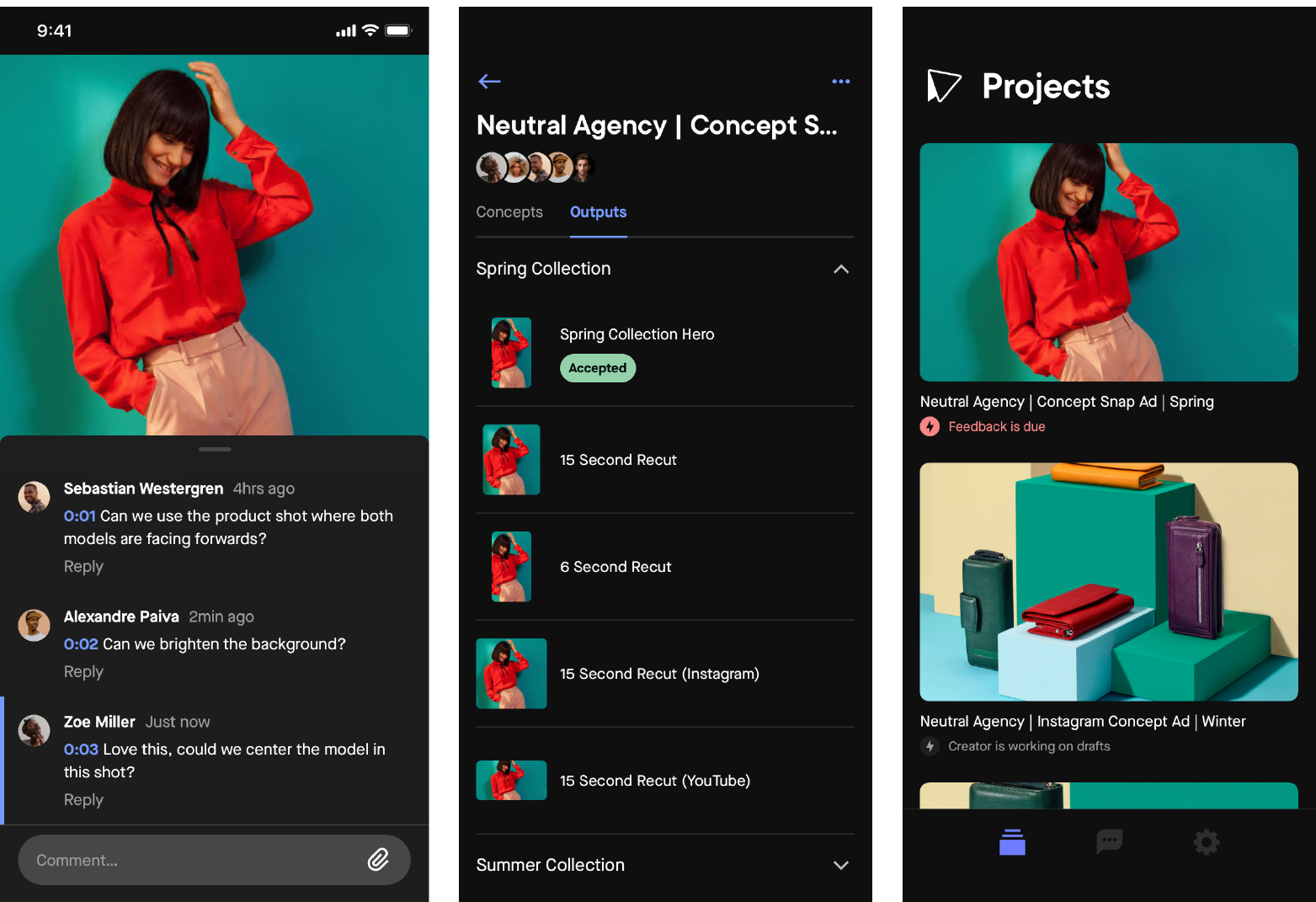Click 'Feedback is due' status text
The image size is (1316, 902).
click(997, 427)
